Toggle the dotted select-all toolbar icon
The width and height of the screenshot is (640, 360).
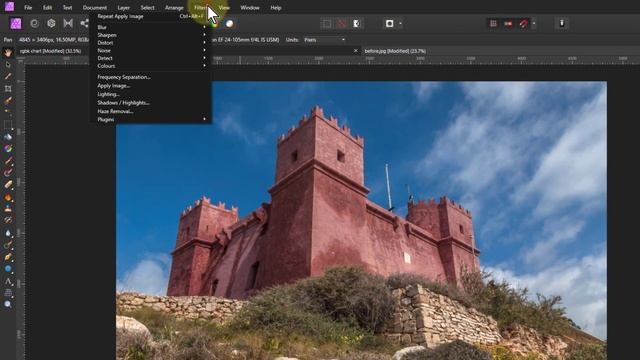pyautogui.click(x=327, y=24)
